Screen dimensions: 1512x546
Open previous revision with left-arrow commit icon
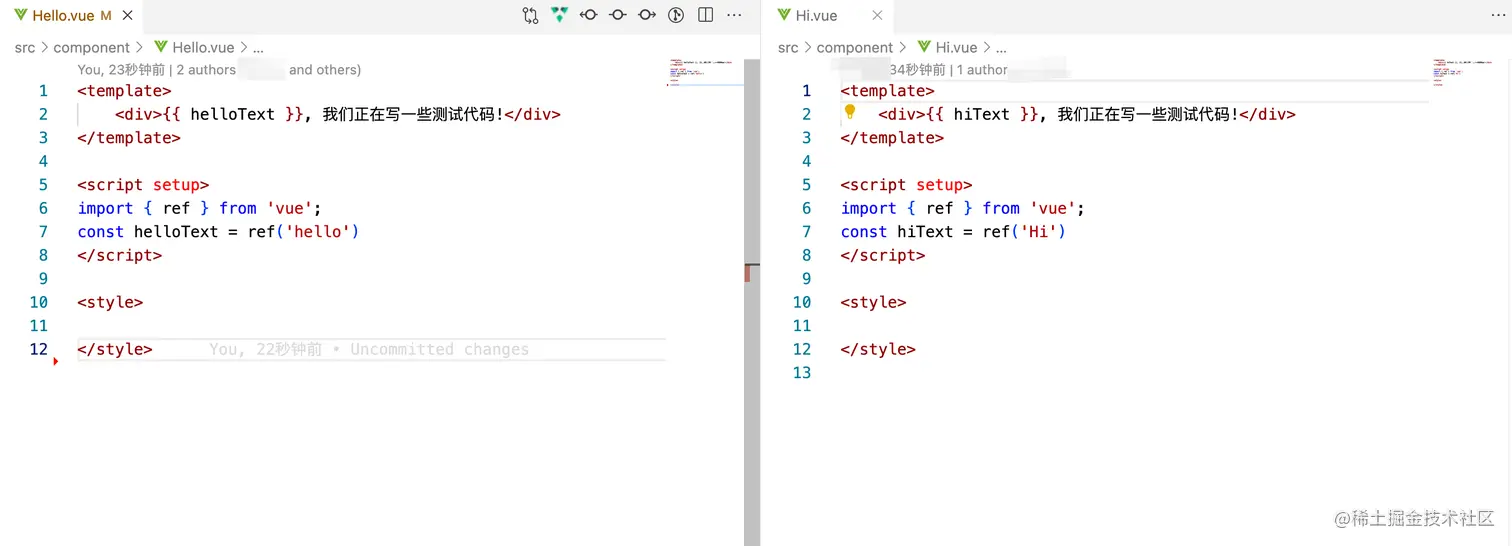coord(589,15)
